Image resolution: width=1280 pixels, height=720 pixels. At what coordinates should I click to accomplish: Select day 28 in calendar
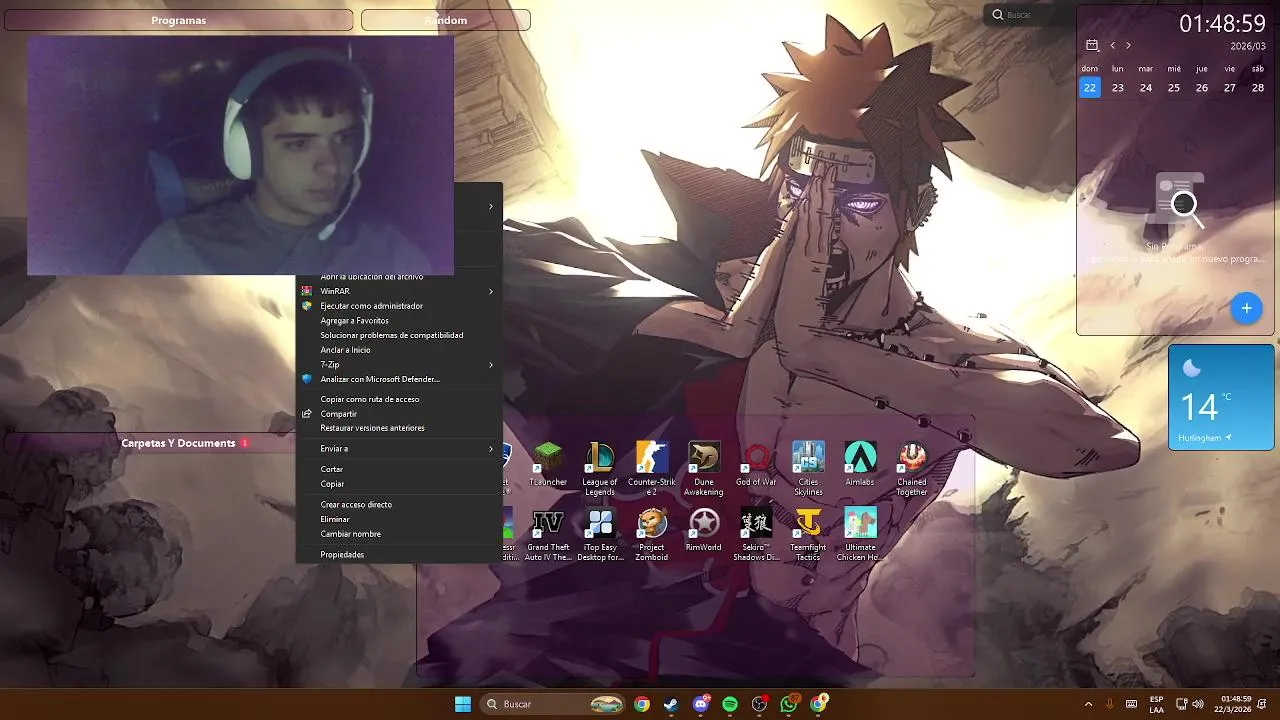click(x=1258, y=88)
